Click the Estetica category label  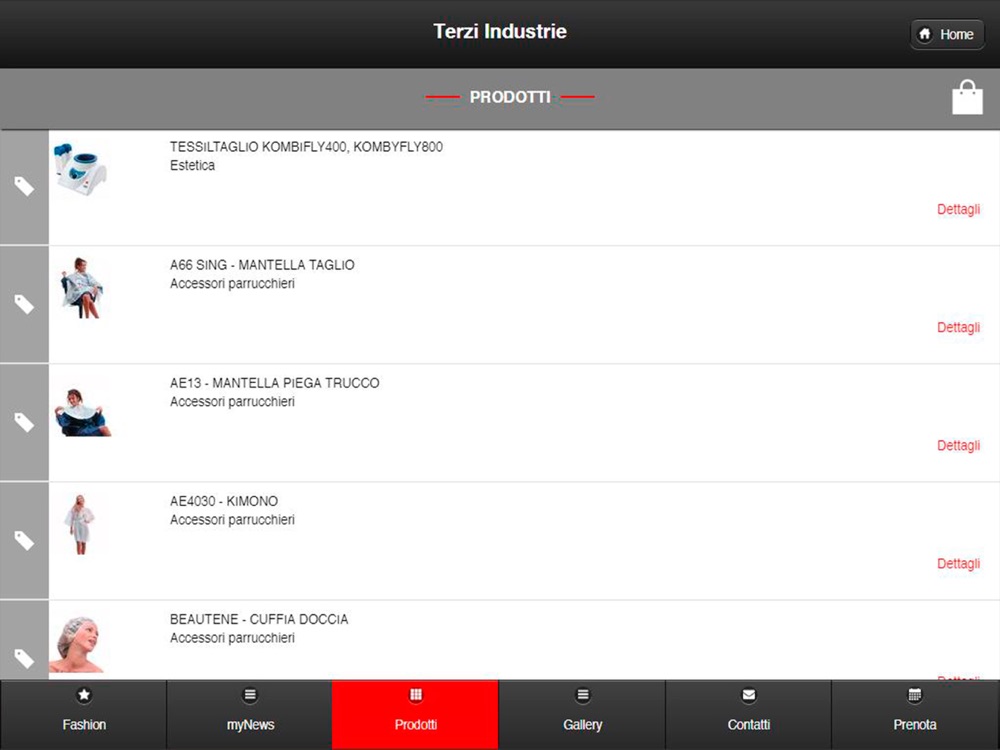coord(192,165)
